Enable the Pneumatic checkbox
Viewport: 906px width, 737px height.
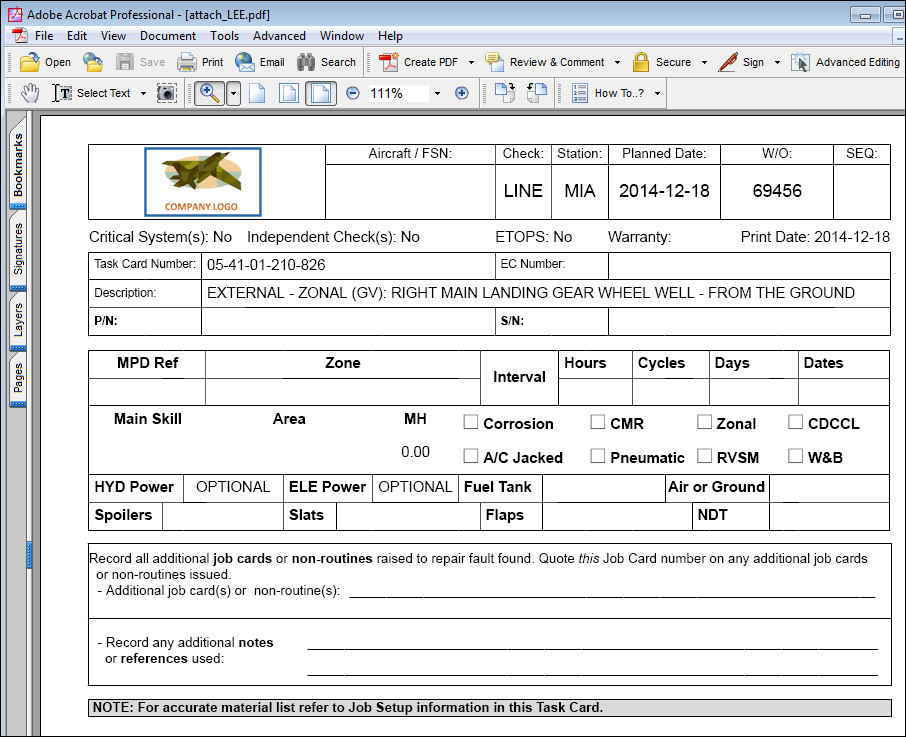[x=597, y=456]
